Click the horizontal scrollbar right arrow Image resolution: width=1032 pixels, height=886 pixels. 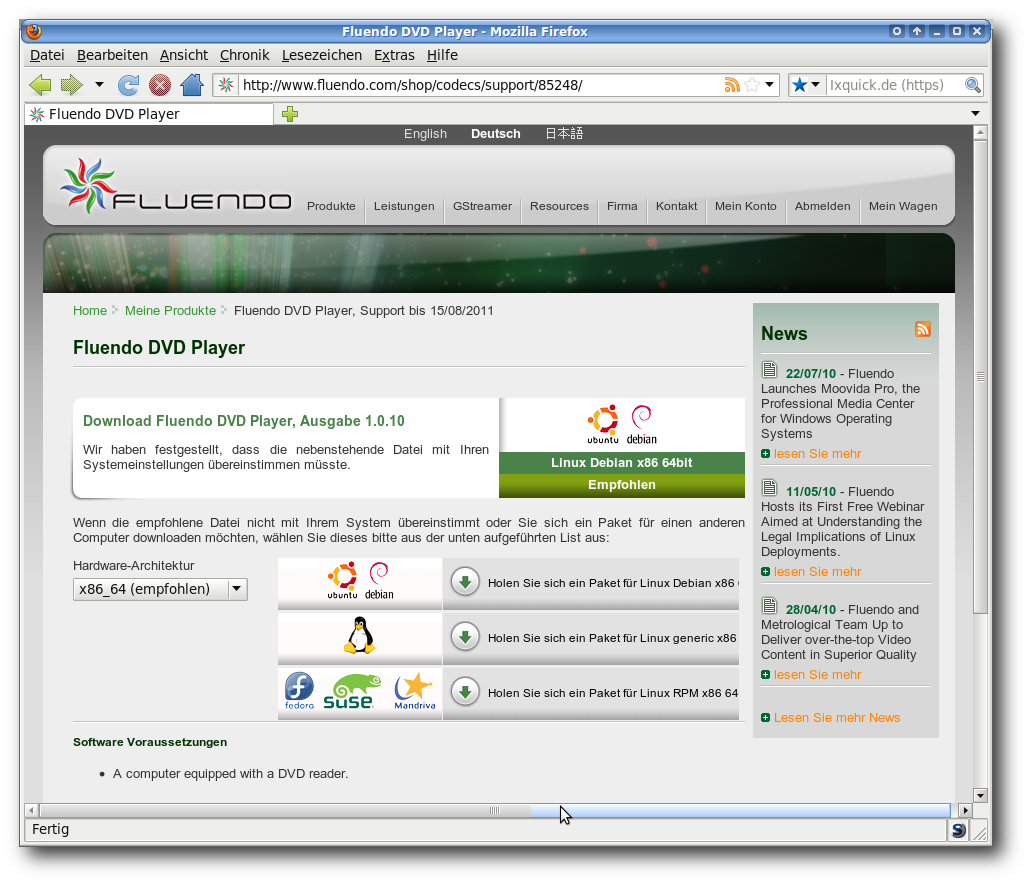[x=965, y=810]
